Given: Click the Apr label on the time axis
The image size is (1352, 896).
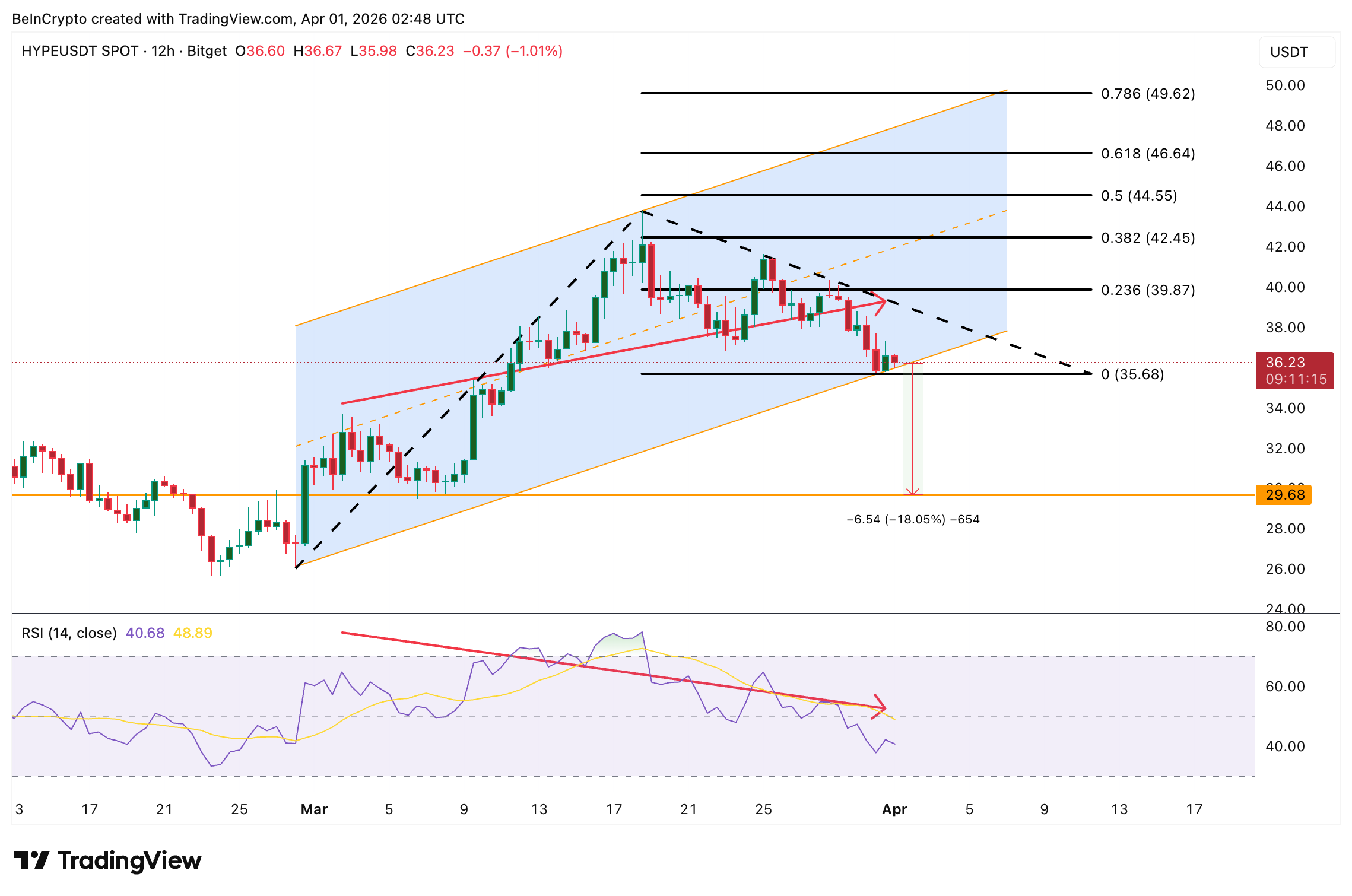Looking at the screenshot, I should [895, 809].
